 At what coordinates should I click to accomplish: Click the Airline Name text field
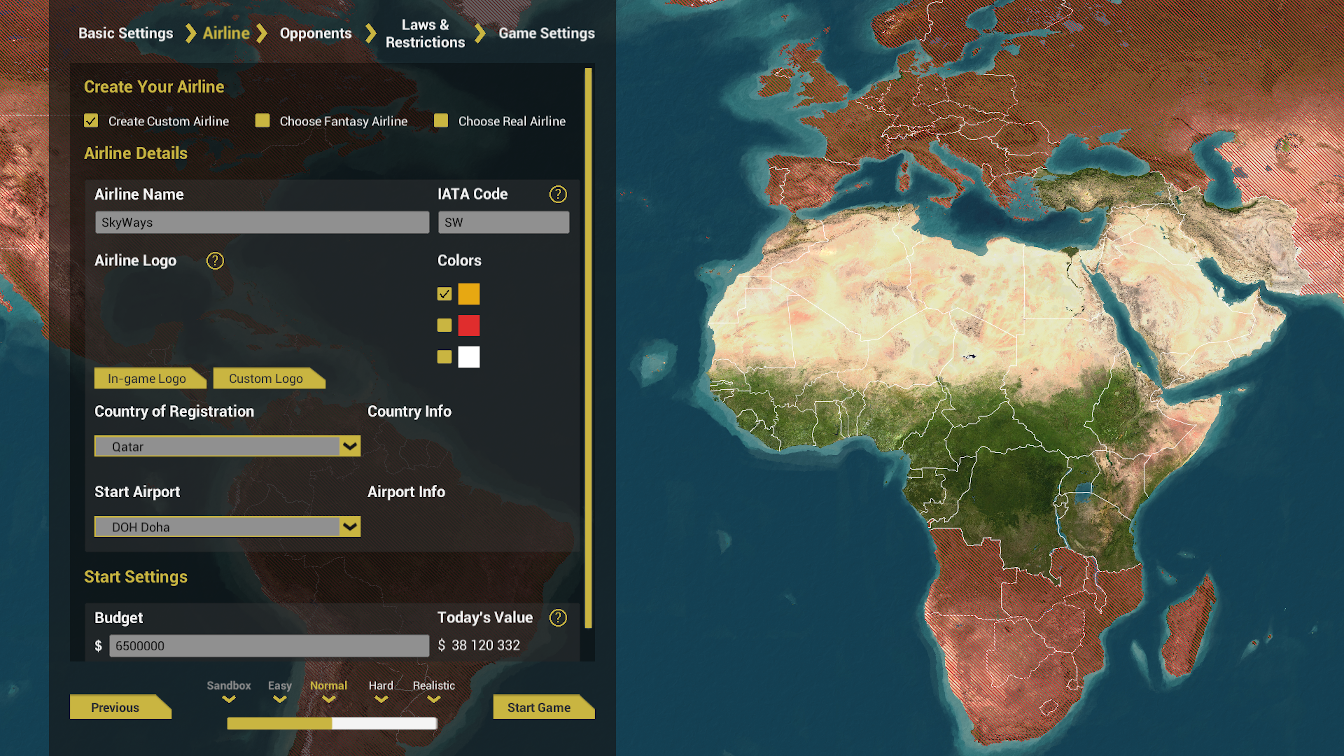(262, 223)
